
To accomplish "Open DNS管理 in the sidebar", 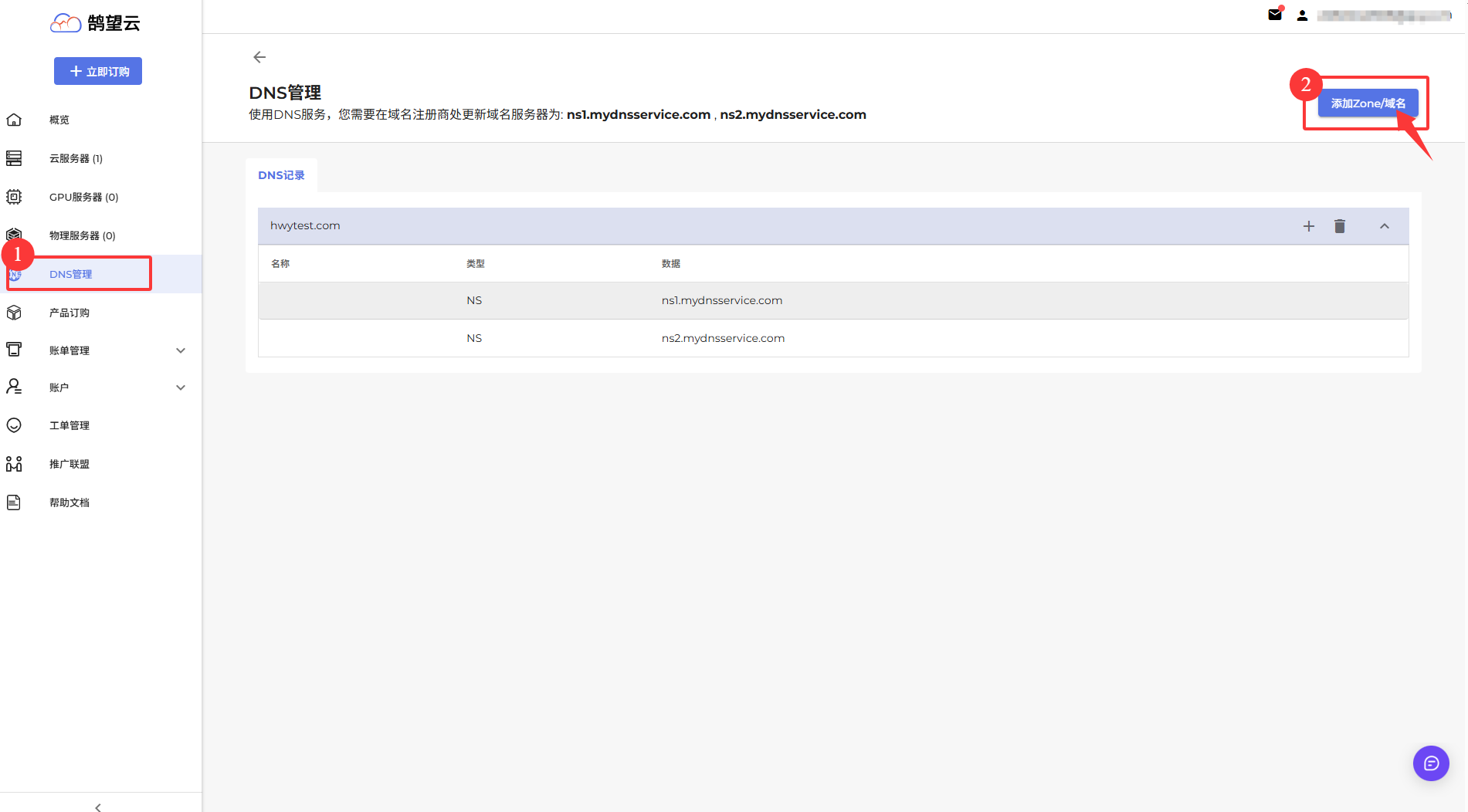I will [x=71, y=274].
